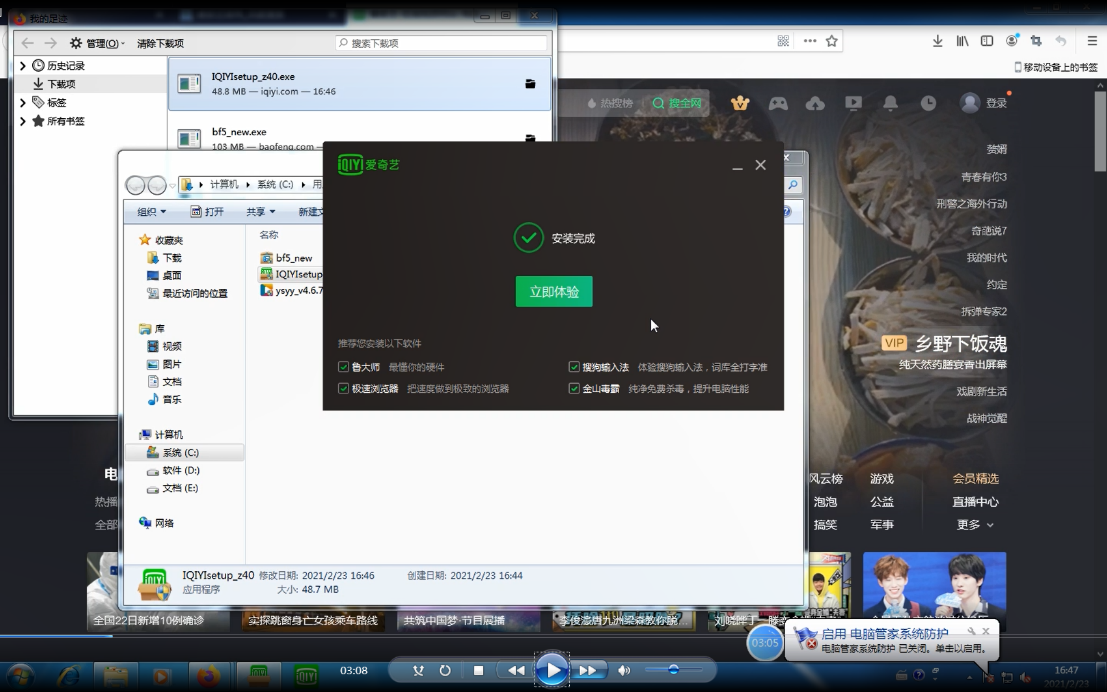This screenshot has height=692, width=1107.
Task: Open 青春有你3 in the sidebar list
Action: pyautogui.click(x=983, y=177)
